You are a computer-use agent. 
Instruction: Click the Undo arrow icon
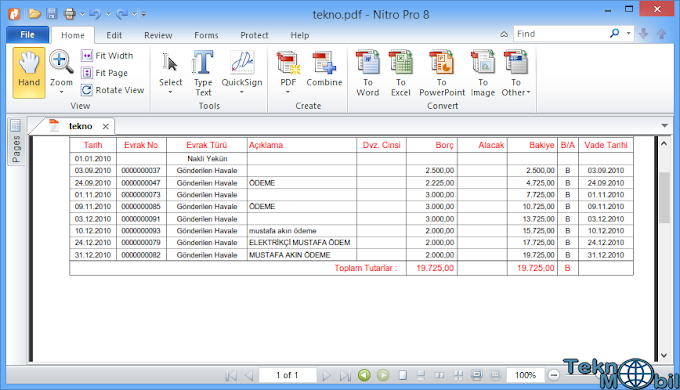point(95,14)
